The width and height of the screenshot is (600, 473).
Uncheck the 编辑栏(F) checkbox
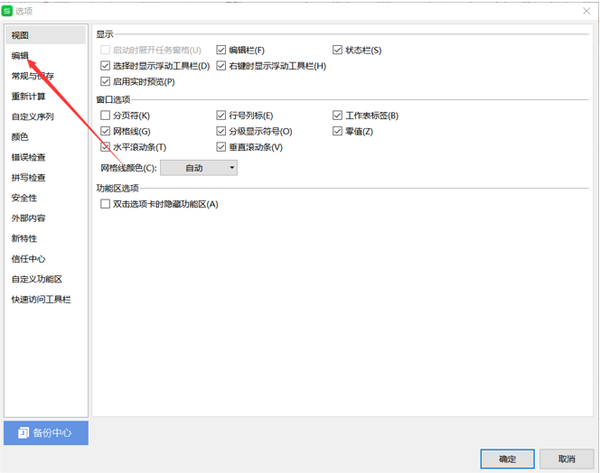pos(221,50)
